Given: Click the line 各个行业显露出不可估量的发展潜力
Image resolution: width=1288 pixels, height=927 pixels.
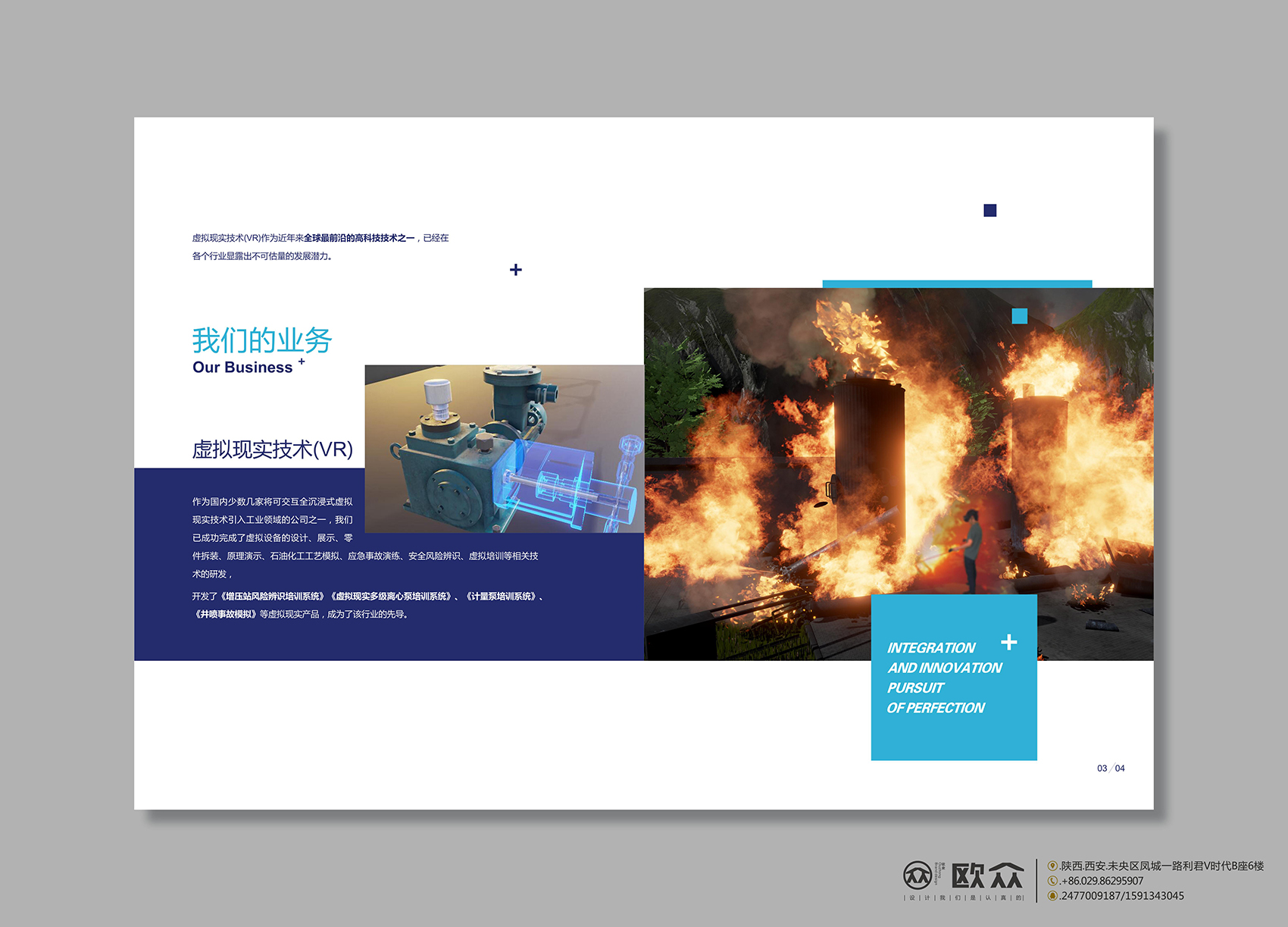Looking at the screenshot, I should point(262,256).
